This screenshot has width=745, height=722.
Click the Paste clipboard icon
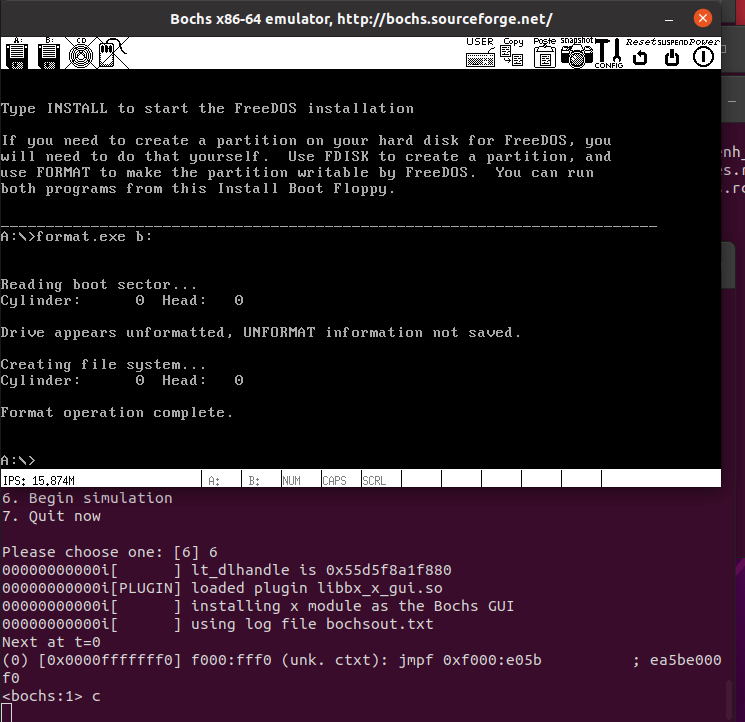pyautogui.click(x=544, y=53)
